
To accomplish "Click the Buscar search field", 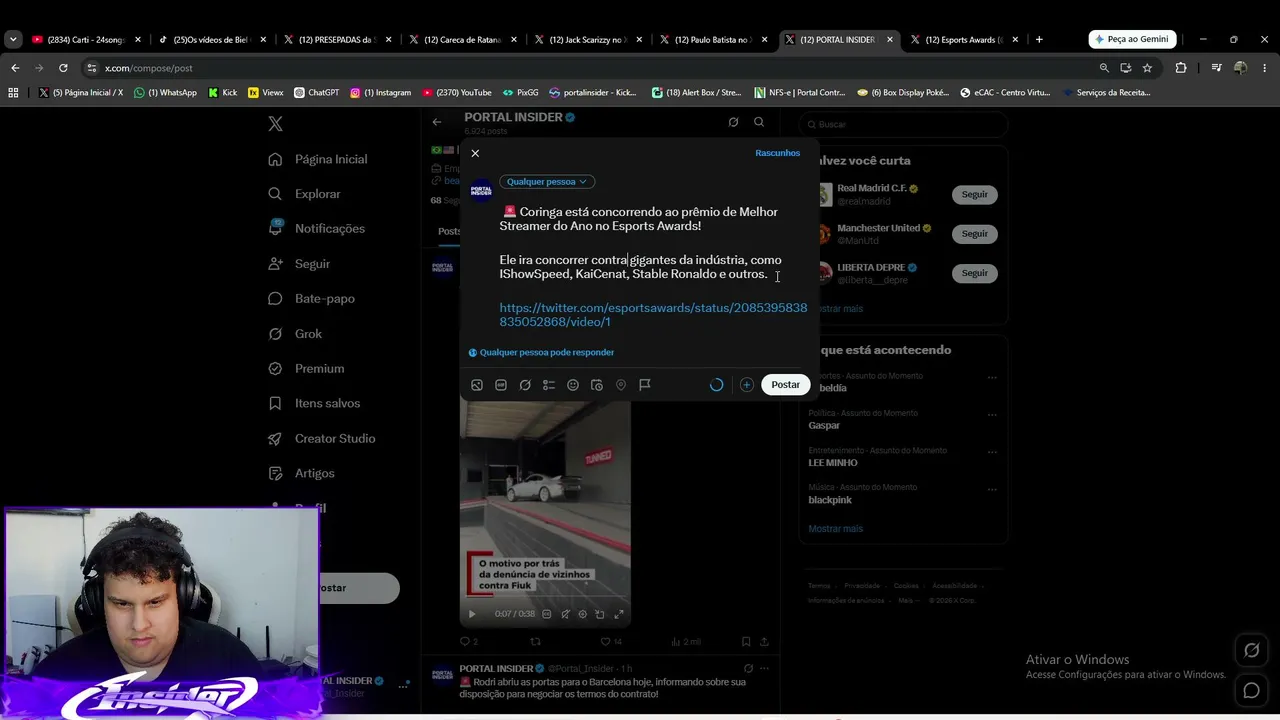I will click(903, 124).
